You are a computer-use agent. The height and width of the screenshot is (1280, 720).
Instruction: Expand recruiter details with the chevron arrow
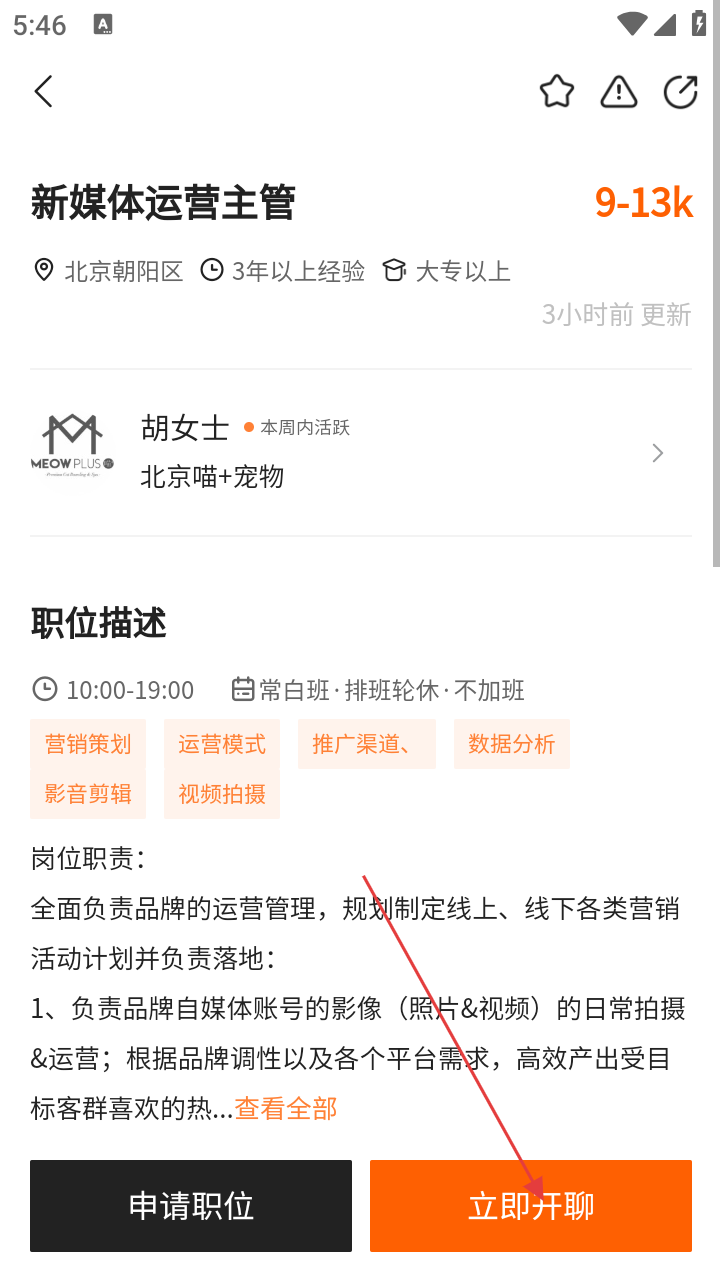[x=657, y=453]
